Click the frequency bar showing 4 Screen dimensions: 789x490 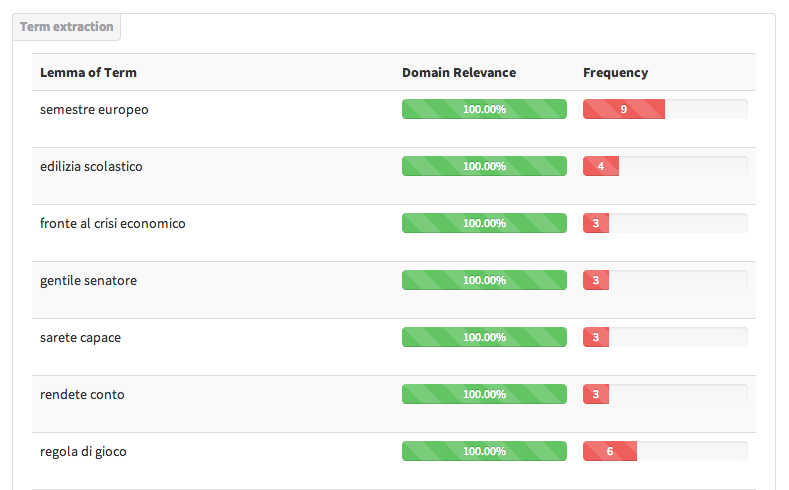click(x=665, y=166)
